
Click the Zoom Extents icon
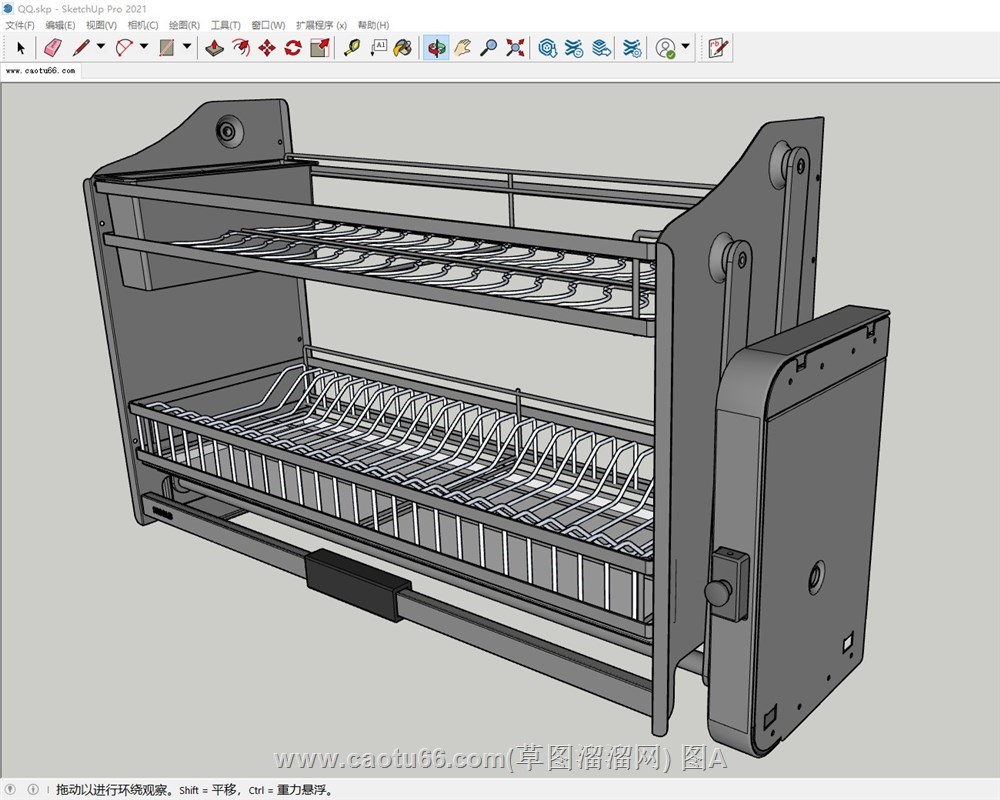[x=515, y=47]
